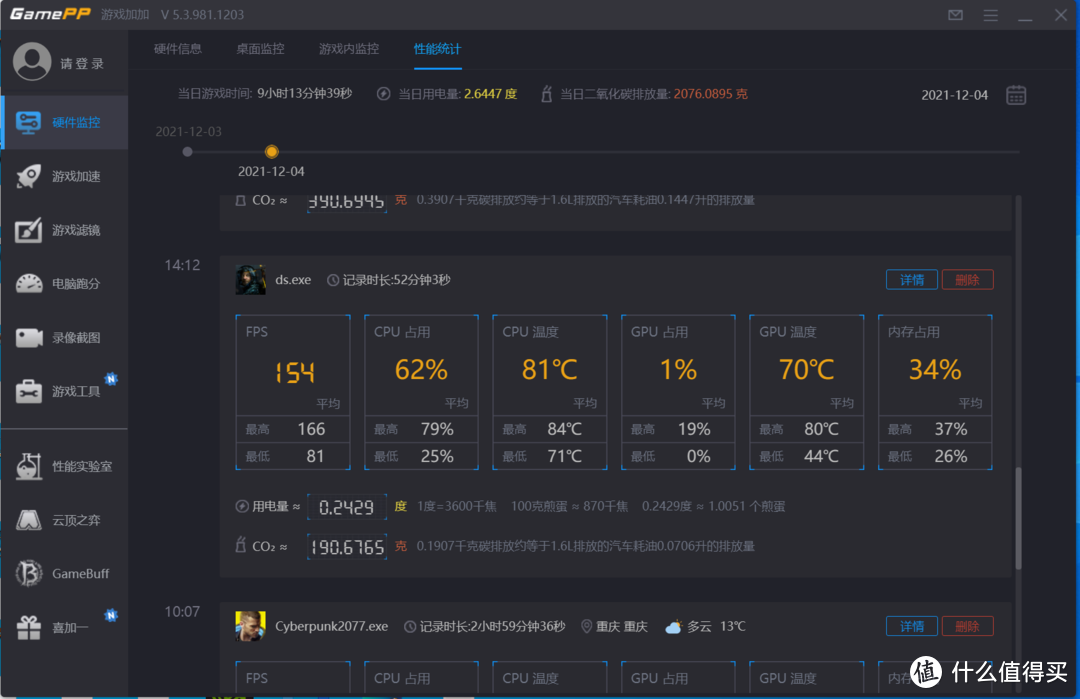Screen dimensions: 1080x699
Task: View 详情 for ds.exe record
Action: coord(911,280)
